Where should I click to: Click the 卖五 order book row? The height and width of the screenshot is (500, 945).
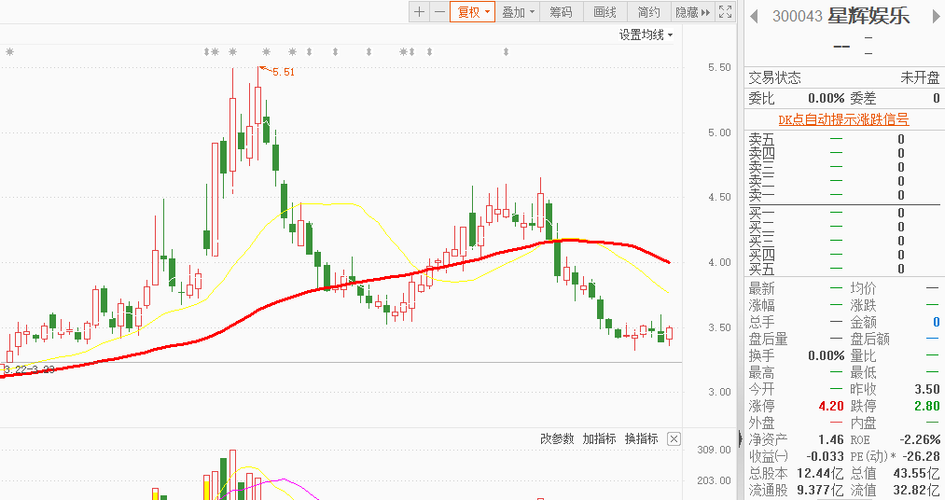[x=843, y=139]
